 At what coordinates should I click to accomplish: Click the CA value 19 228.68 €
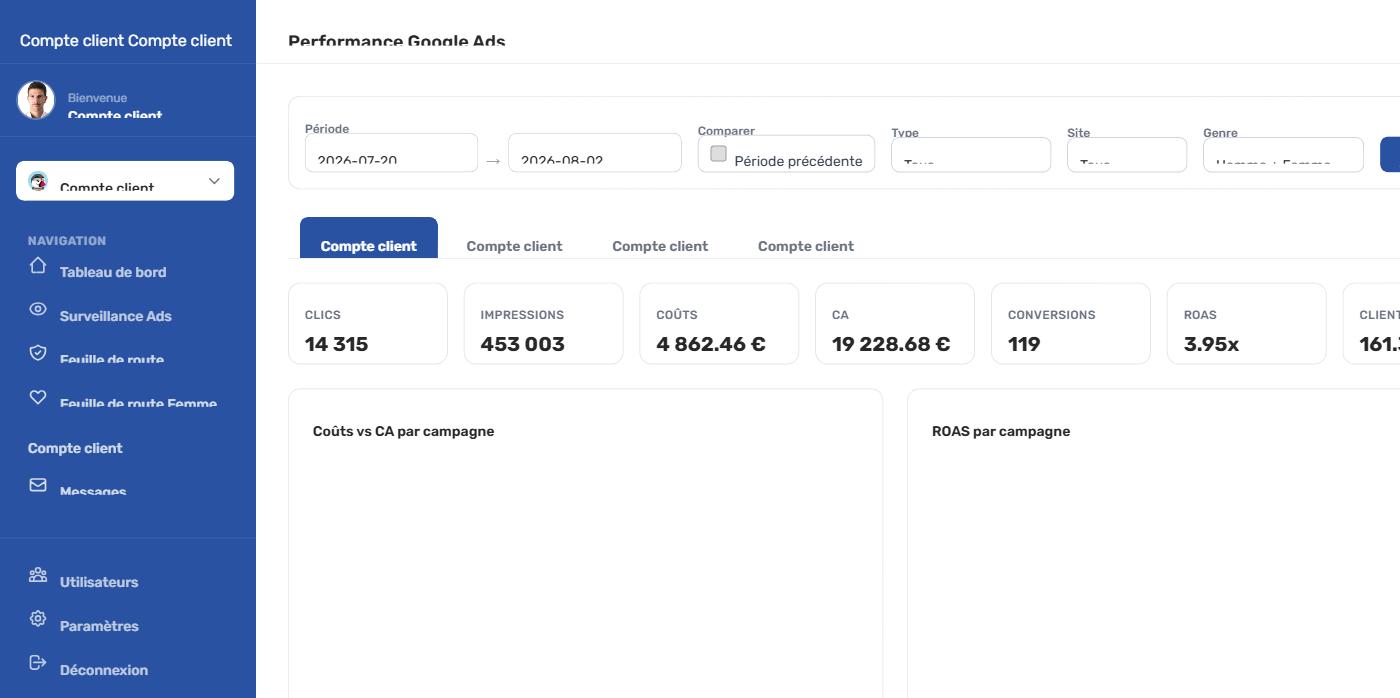(891, 344)
